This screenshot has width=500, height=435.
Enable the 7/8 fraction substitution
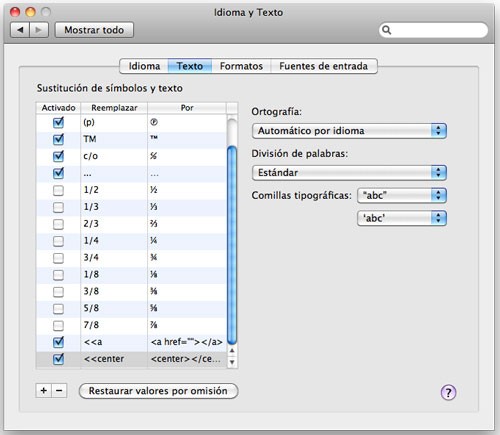click(58, 325)
